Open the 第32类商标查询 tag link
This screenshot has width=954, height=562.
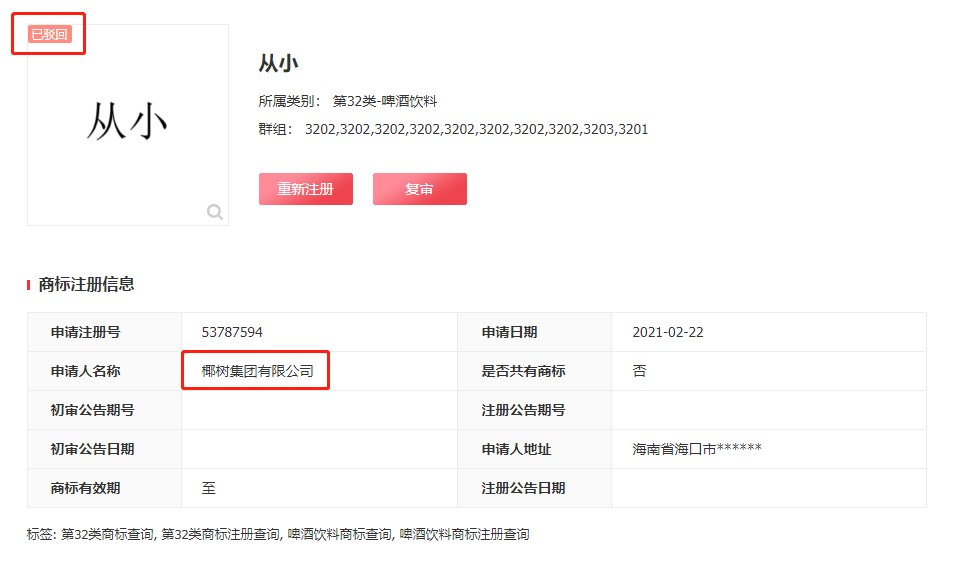pos(107,534)
